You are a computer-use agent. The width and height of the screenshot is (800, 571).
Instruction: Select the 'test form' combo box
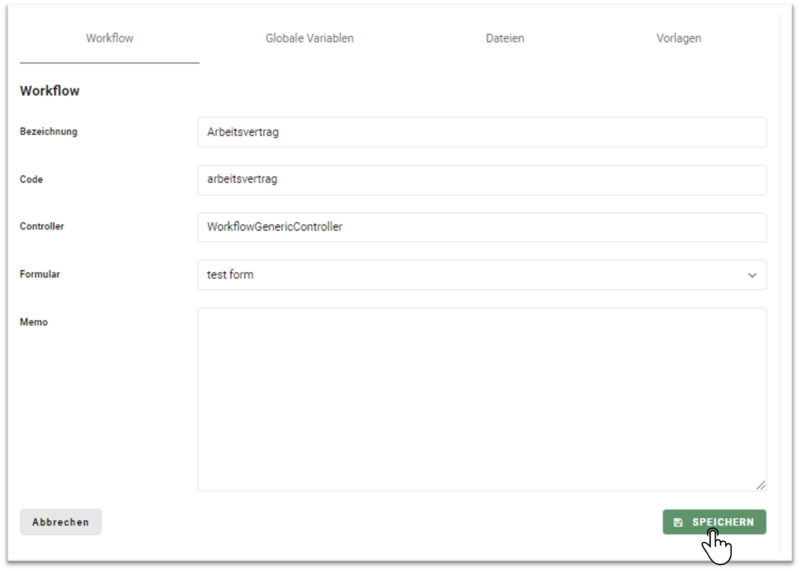click(482, 275)
